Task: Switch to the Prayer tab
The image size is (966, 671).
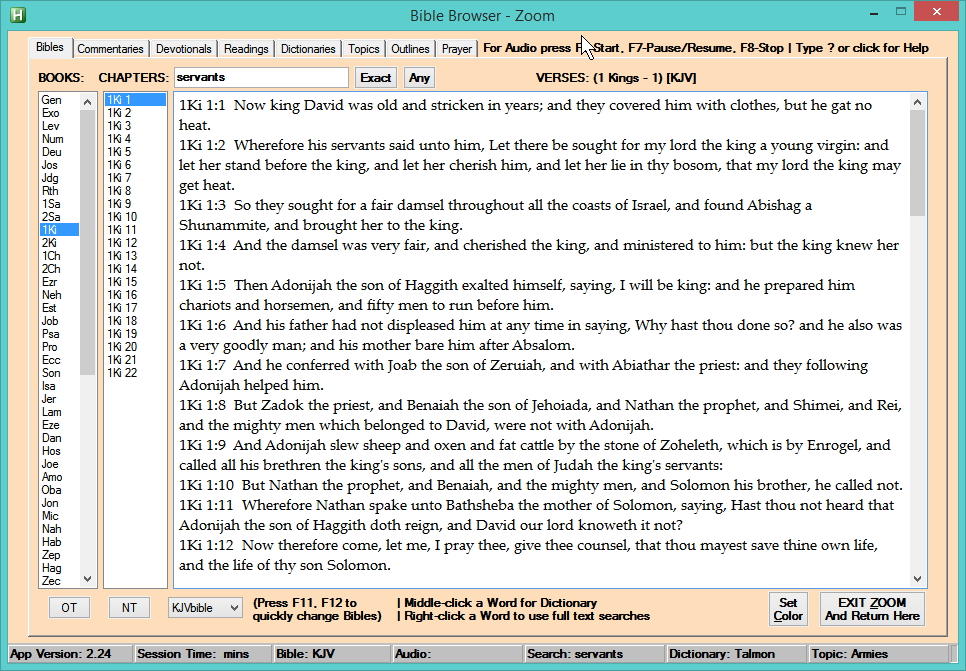Action: click(x=457, y=49)
